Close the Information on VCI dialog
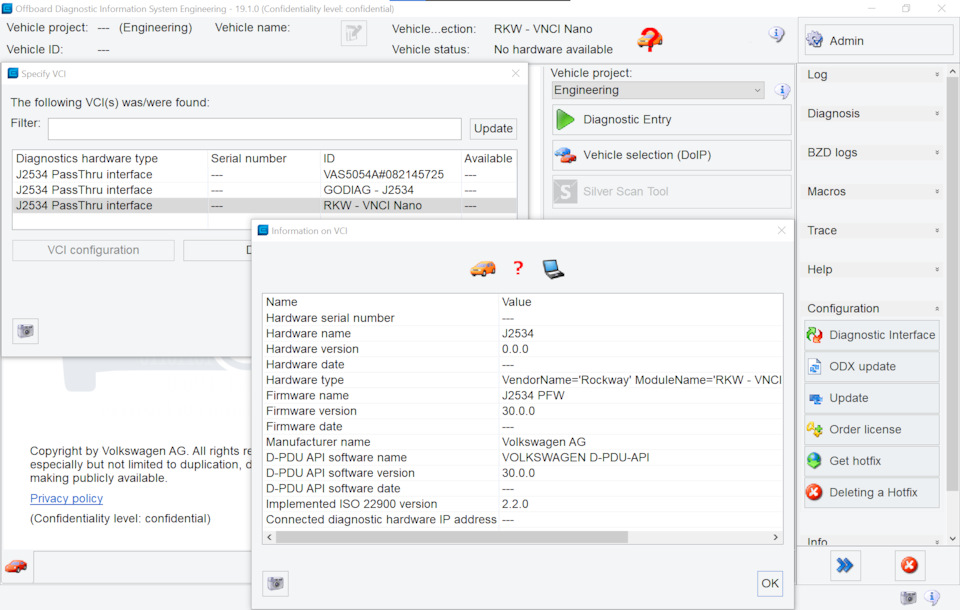Screen dimensions: 960x610 coord(781,230)
